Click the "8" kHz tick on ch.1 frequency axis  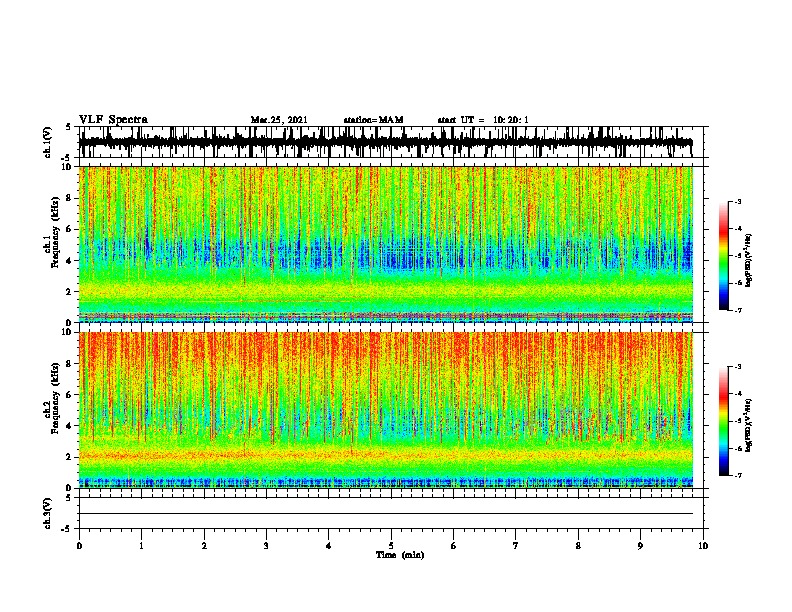click(x=70, y=198)
